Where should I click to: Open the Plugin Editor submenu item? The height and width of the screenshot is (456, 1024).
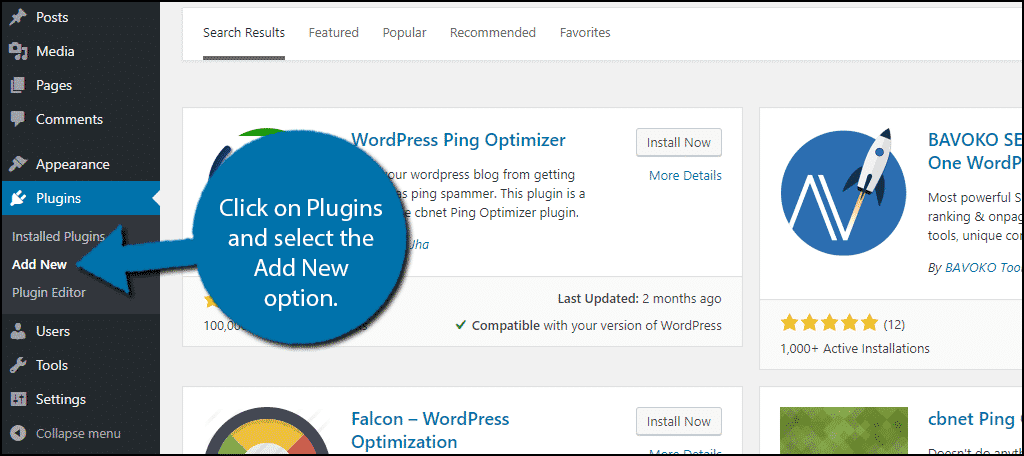click(49, 292)
